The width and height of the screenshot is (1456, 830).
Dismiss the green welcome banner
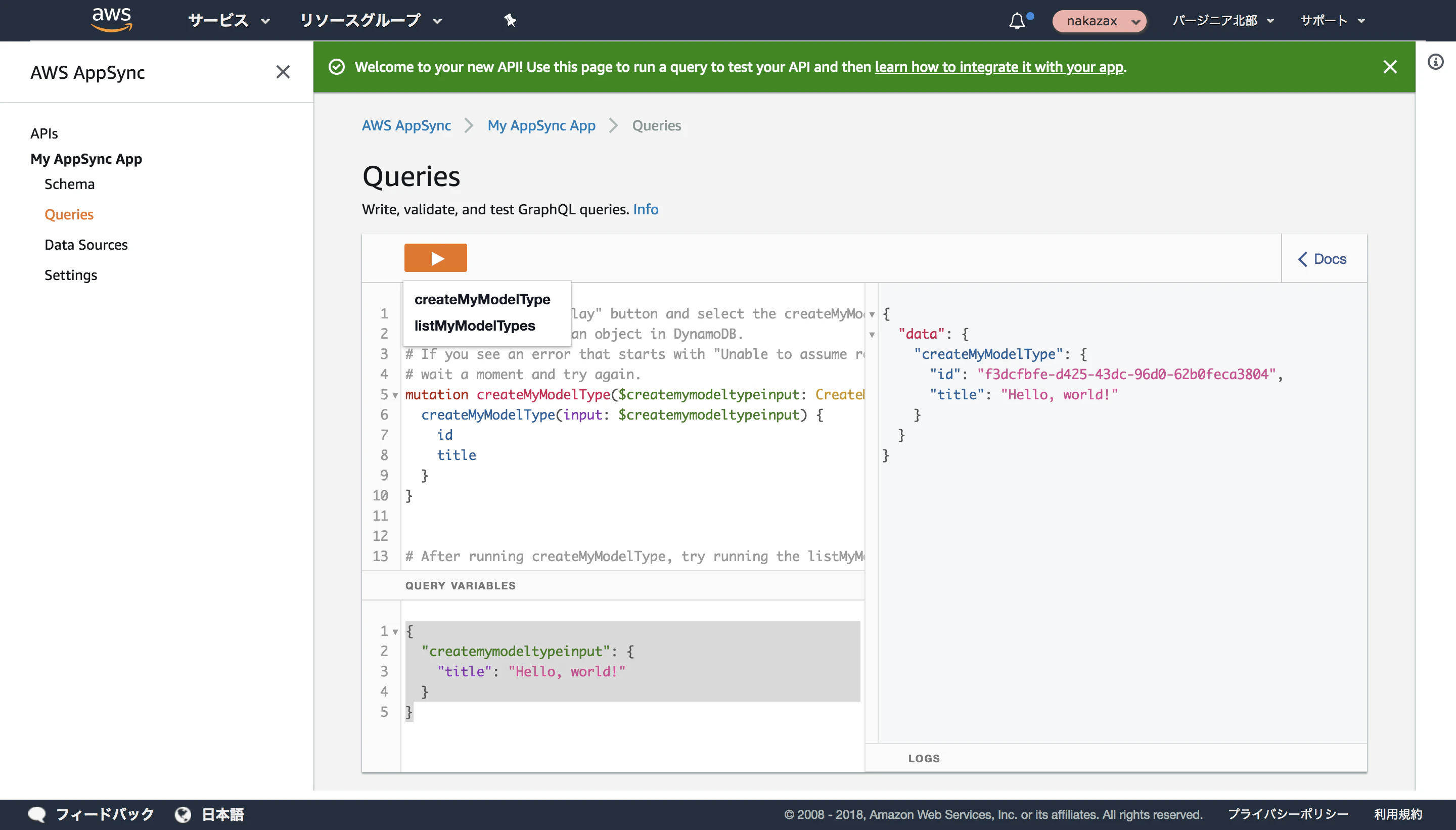(x=1390, y=67)
